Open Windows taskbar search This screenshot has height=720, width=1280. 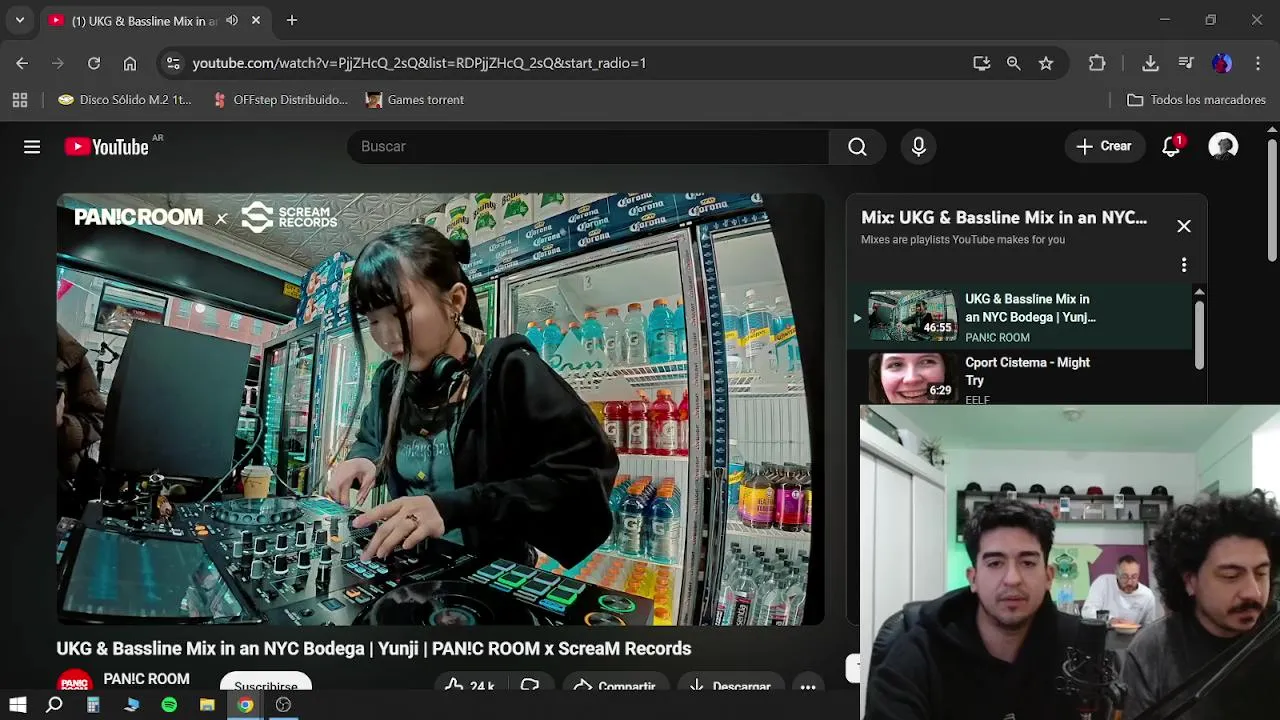click(55, 705)
